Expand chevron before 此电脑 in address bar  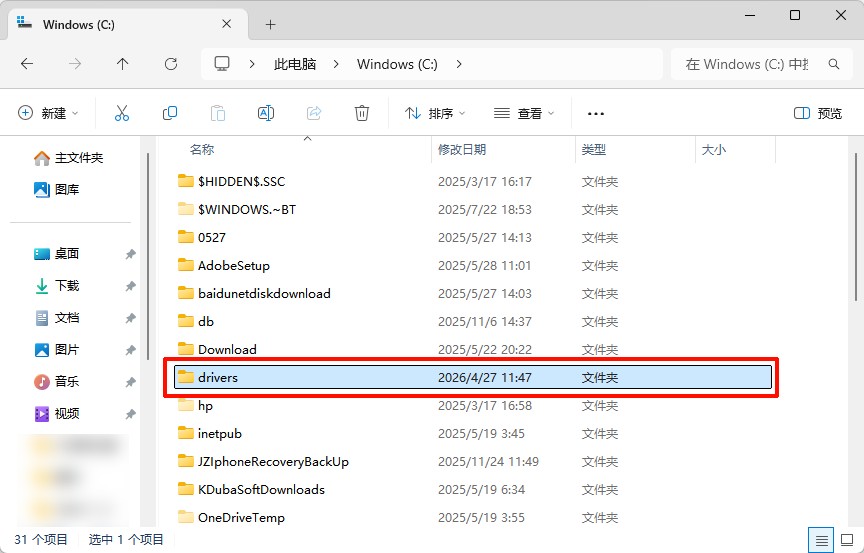[252, 64]
